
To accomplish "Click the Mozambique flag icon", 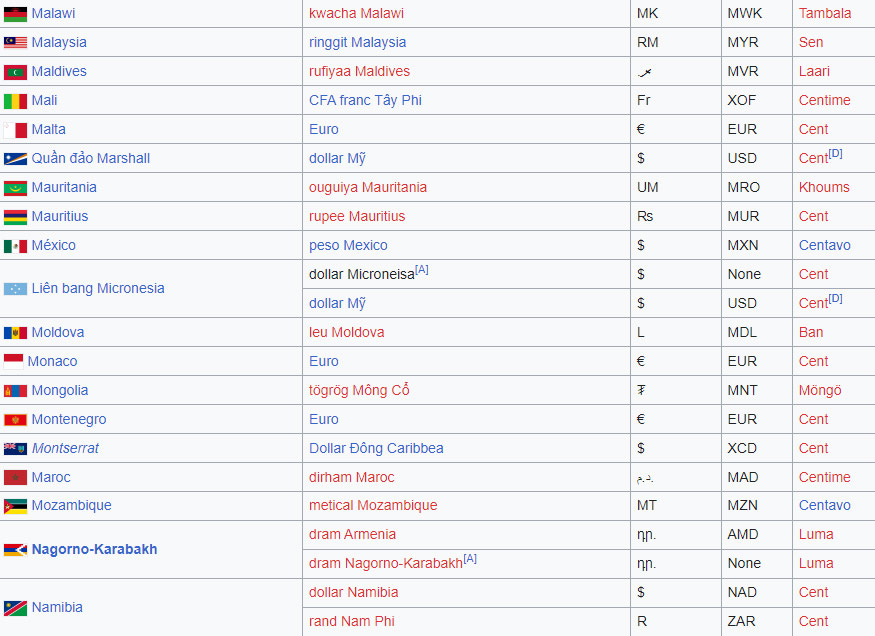I will pos(15,506).
